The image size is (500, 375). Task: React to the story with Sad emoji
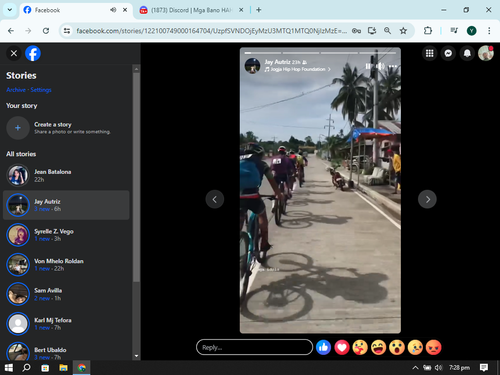point(415,348)
